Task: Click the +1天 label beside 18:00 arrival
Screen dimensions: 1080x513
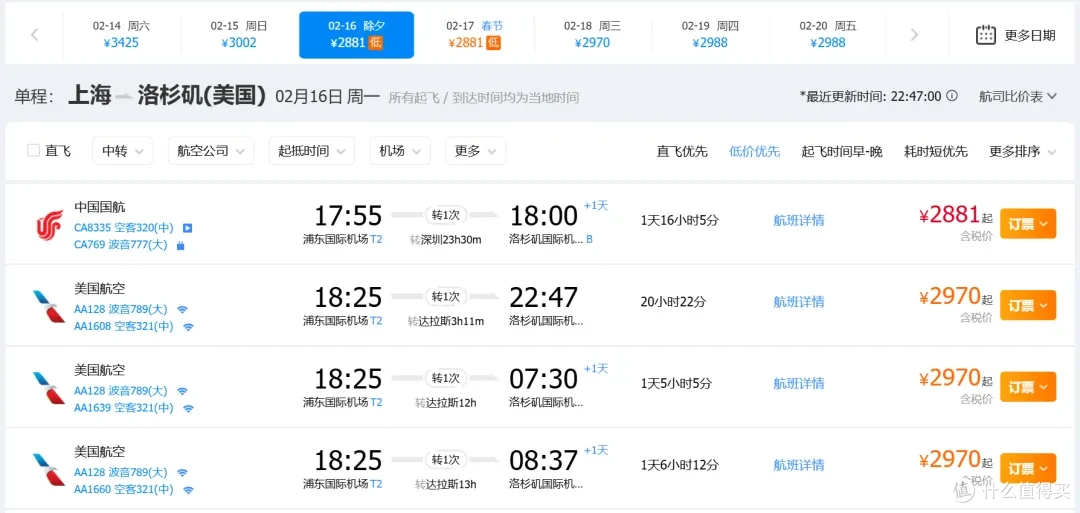Action: point(596,205)
